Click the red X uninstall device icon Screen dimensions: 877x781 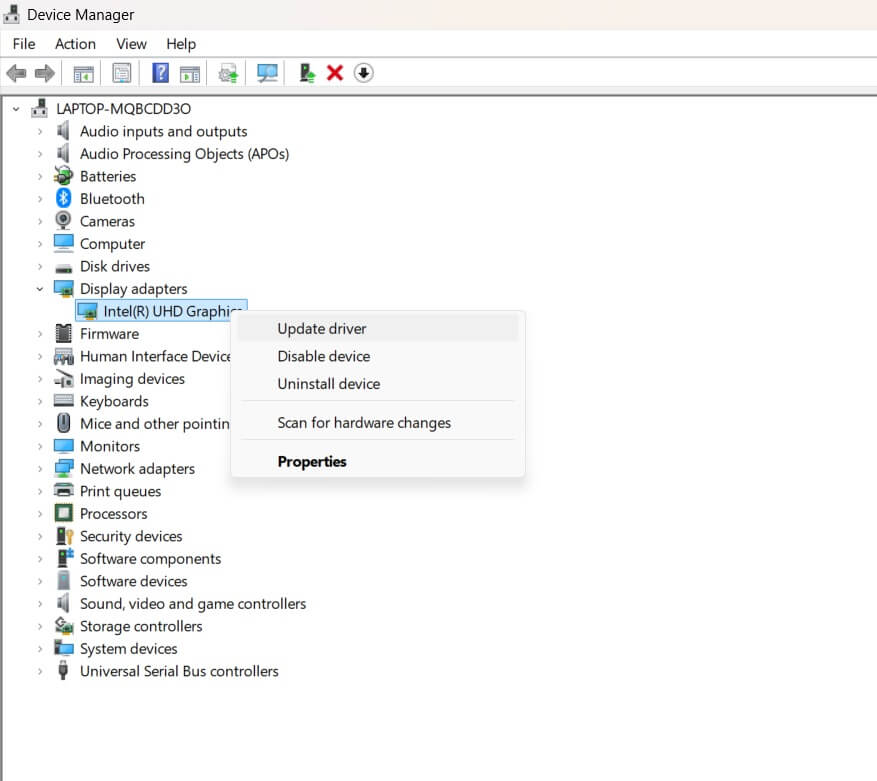335,73
